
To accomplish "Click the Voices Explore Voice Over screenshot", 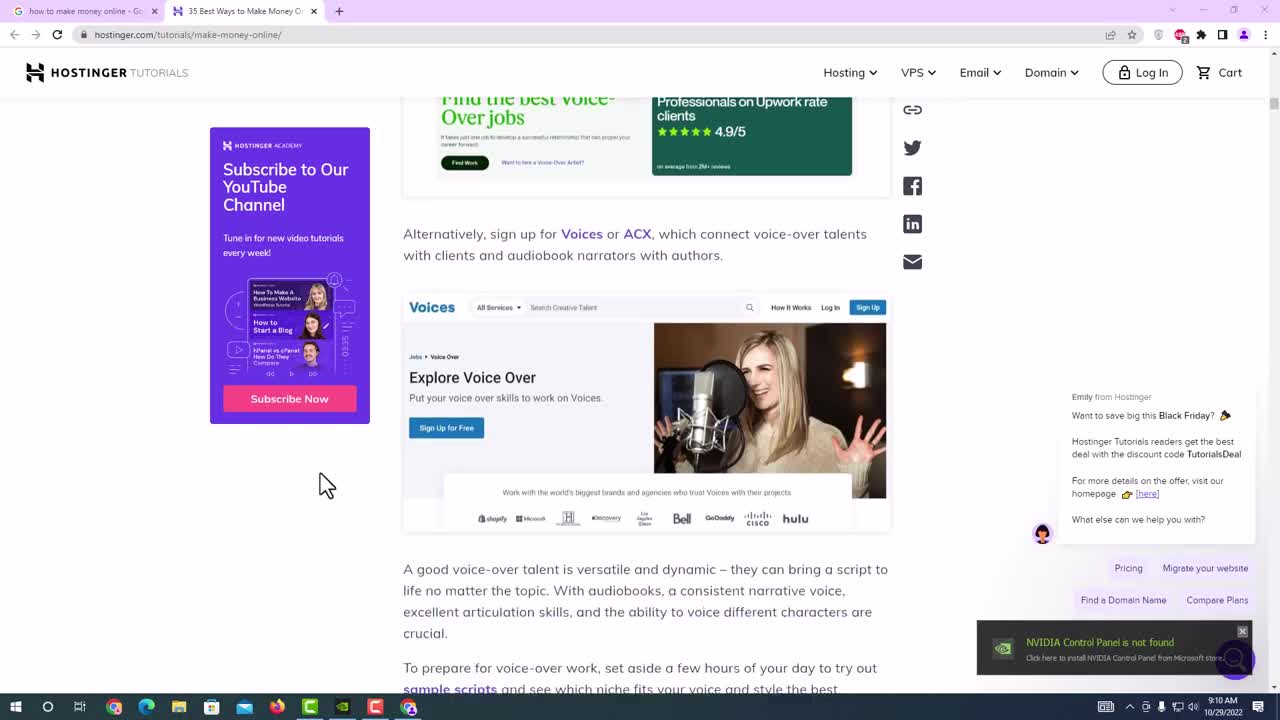I will click(x=646, y=413).
